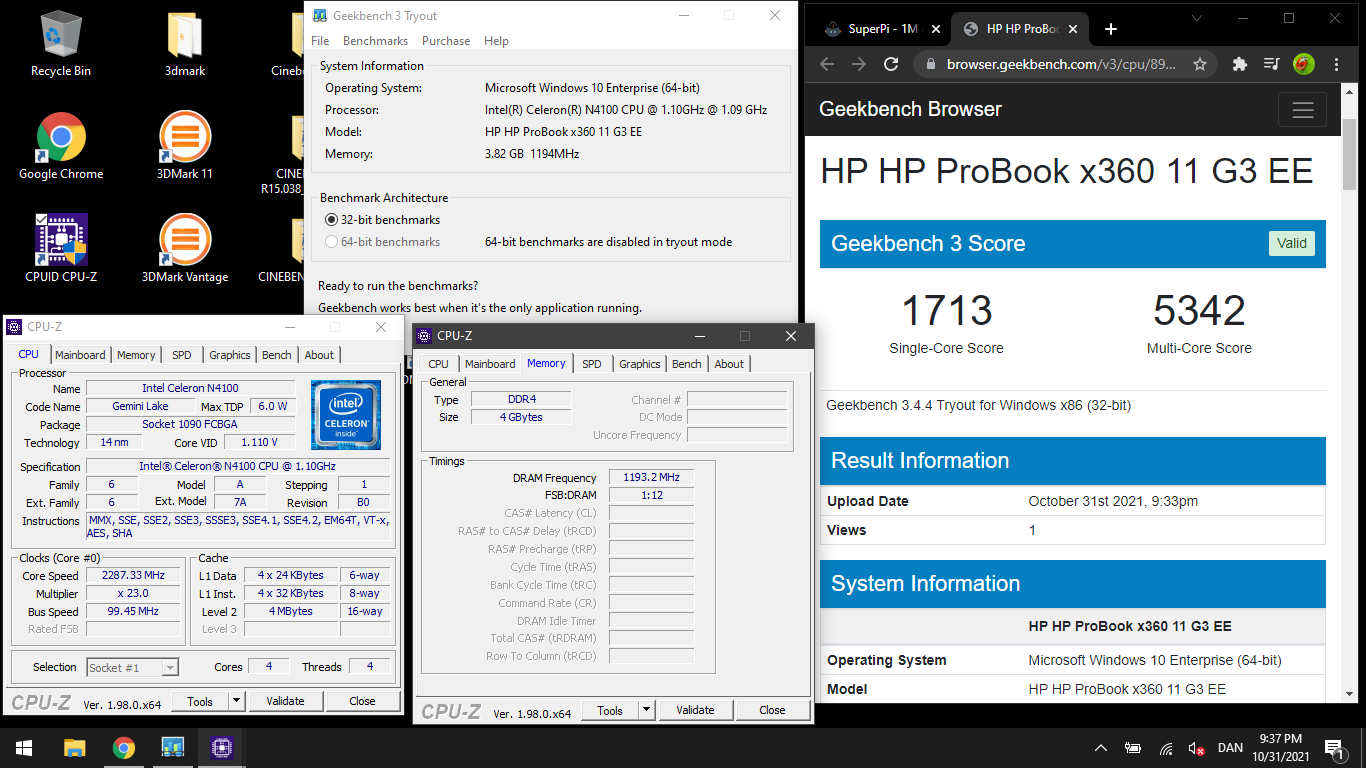1366x768 pixels.
Task: Switch to Mainboard tab in CPU window
Action: 80,355
